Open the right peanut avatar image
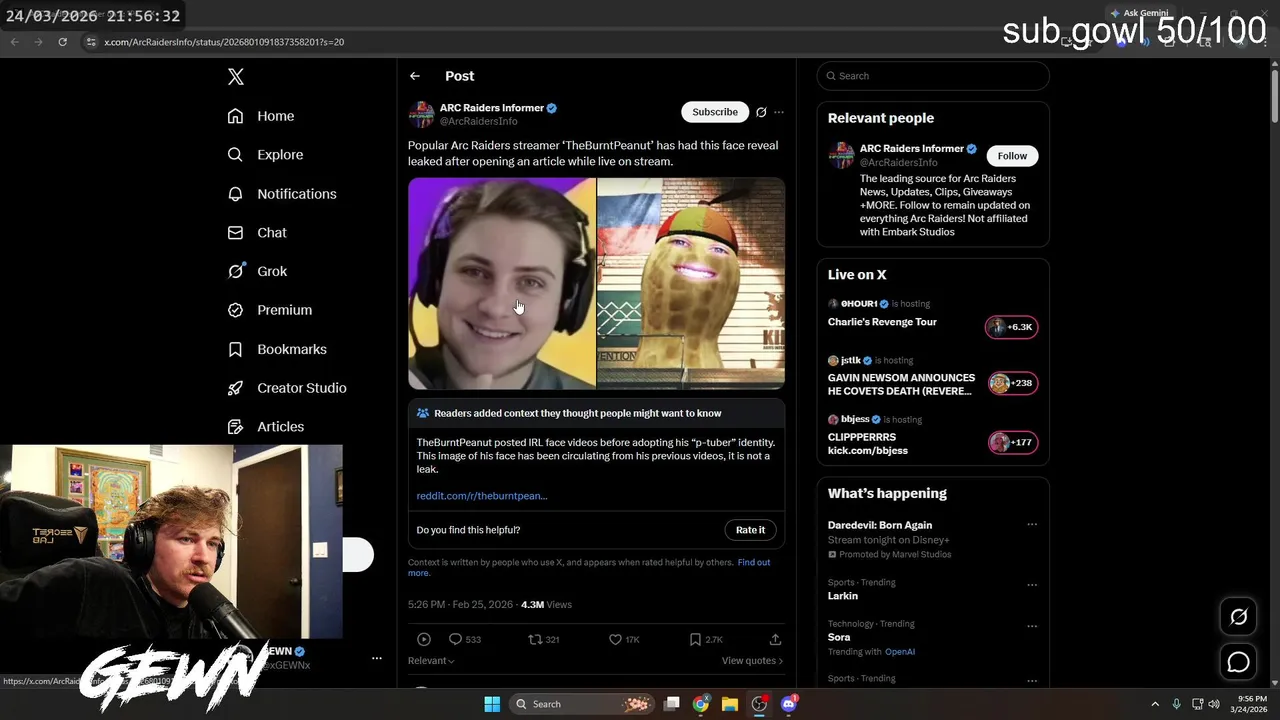 coord(691,283)
